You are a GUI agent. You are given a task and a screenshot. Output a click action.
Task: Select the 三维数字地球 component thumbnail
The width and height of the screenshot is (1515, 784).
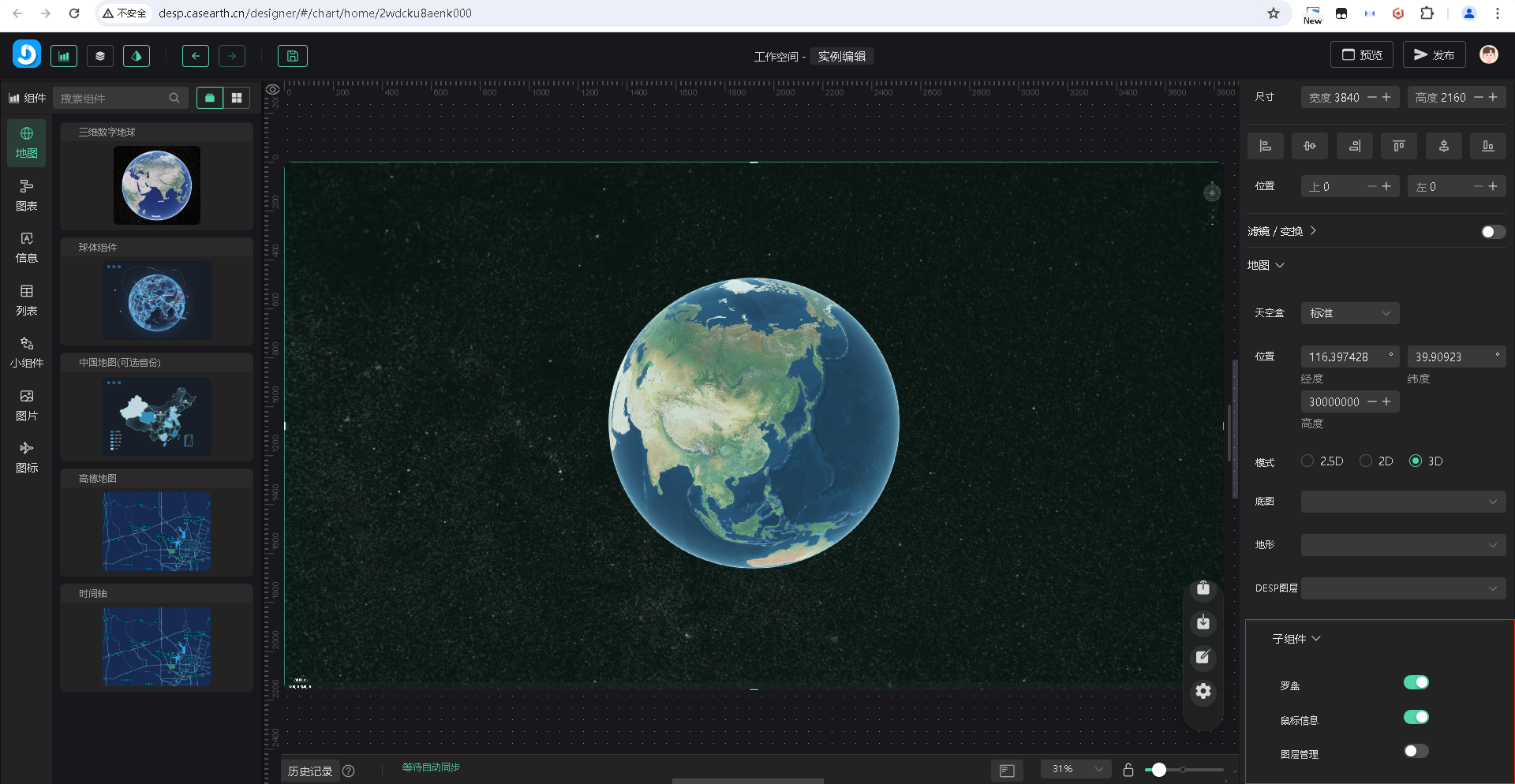pos(156,185)
